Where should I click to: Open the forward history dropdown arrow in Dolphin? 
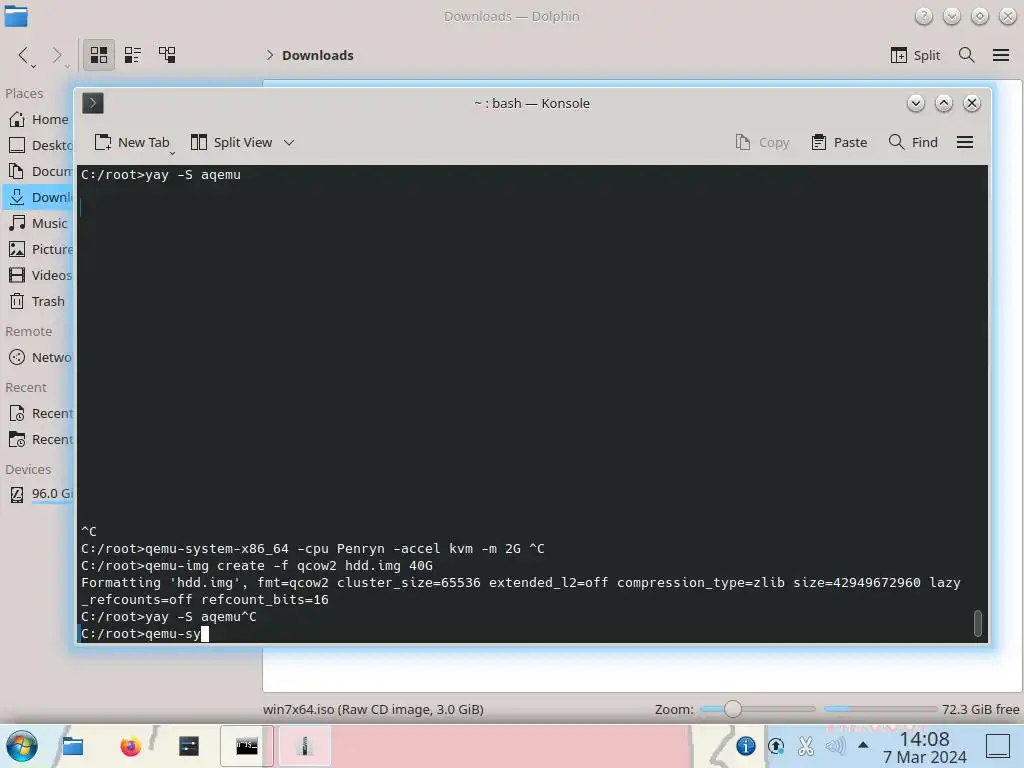tap(67, 66)
